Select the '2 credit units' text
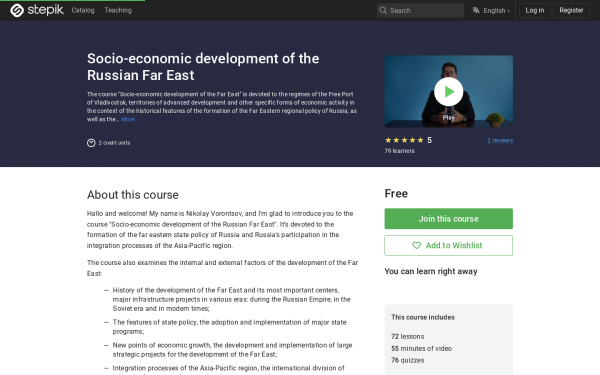The width and height of the screenshot is (600, 375). [114, 143]
